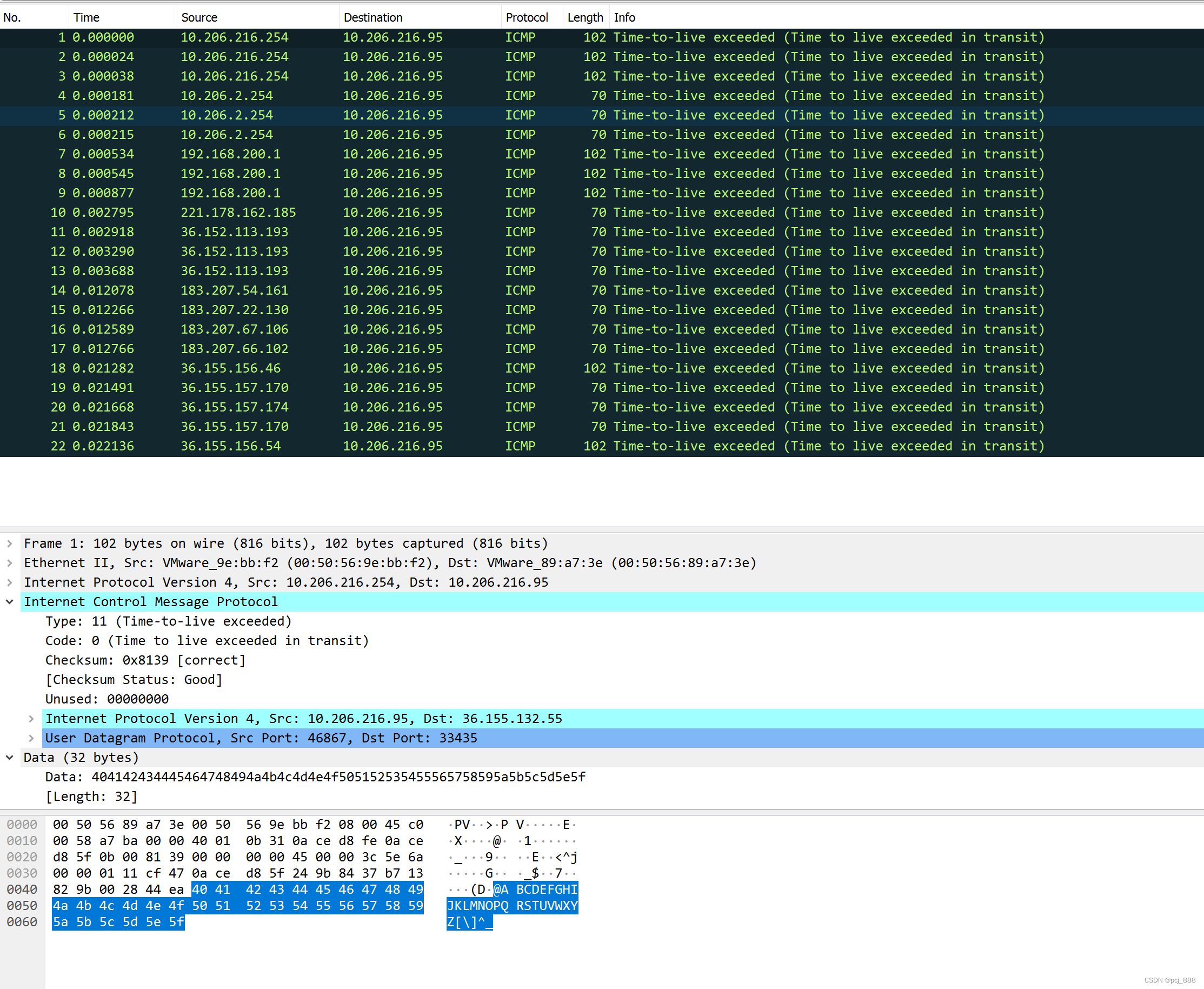
Task: Select Type: 11 Time-to-live exceeded field
Action: click(168, 621)
